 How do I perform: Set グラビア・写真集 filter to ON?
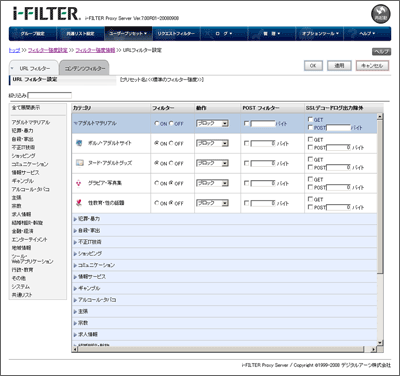pyautogui.click(x=157, y=183)
